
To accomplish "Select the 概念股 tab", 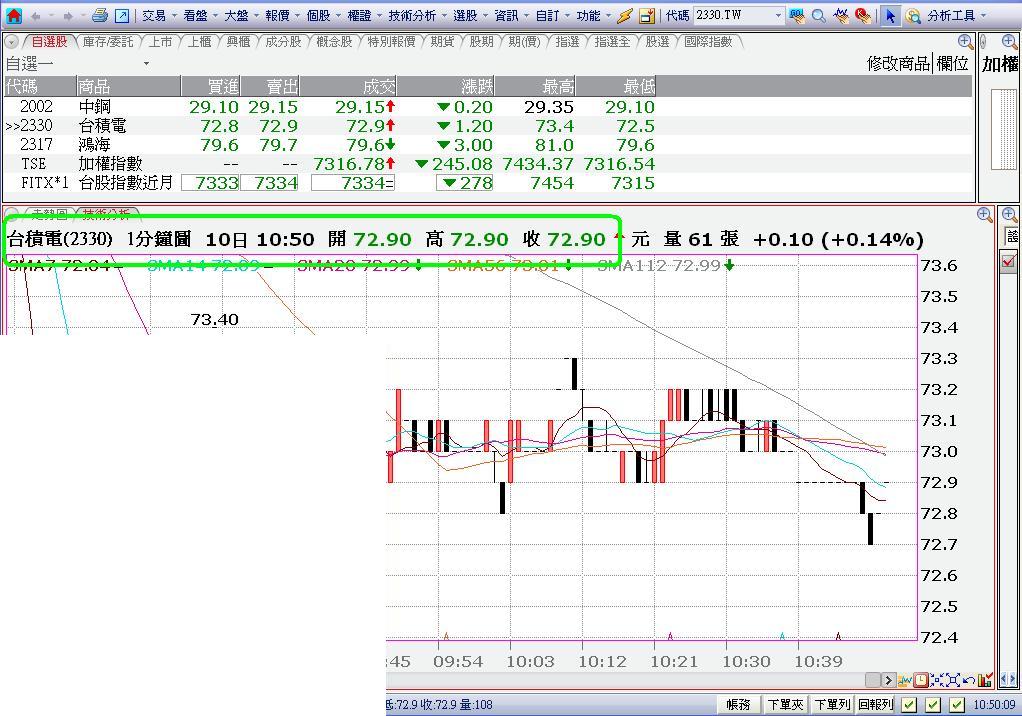I will [x=334, y=42].
